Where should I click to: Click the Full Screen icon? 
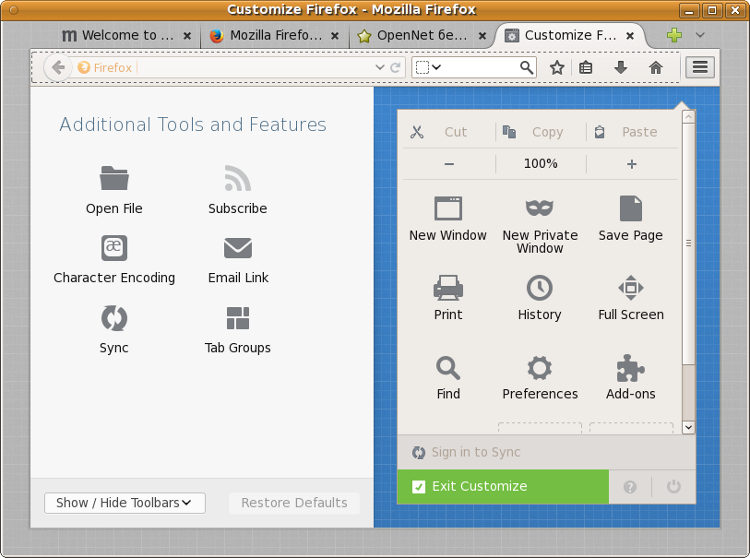(630, 287)
